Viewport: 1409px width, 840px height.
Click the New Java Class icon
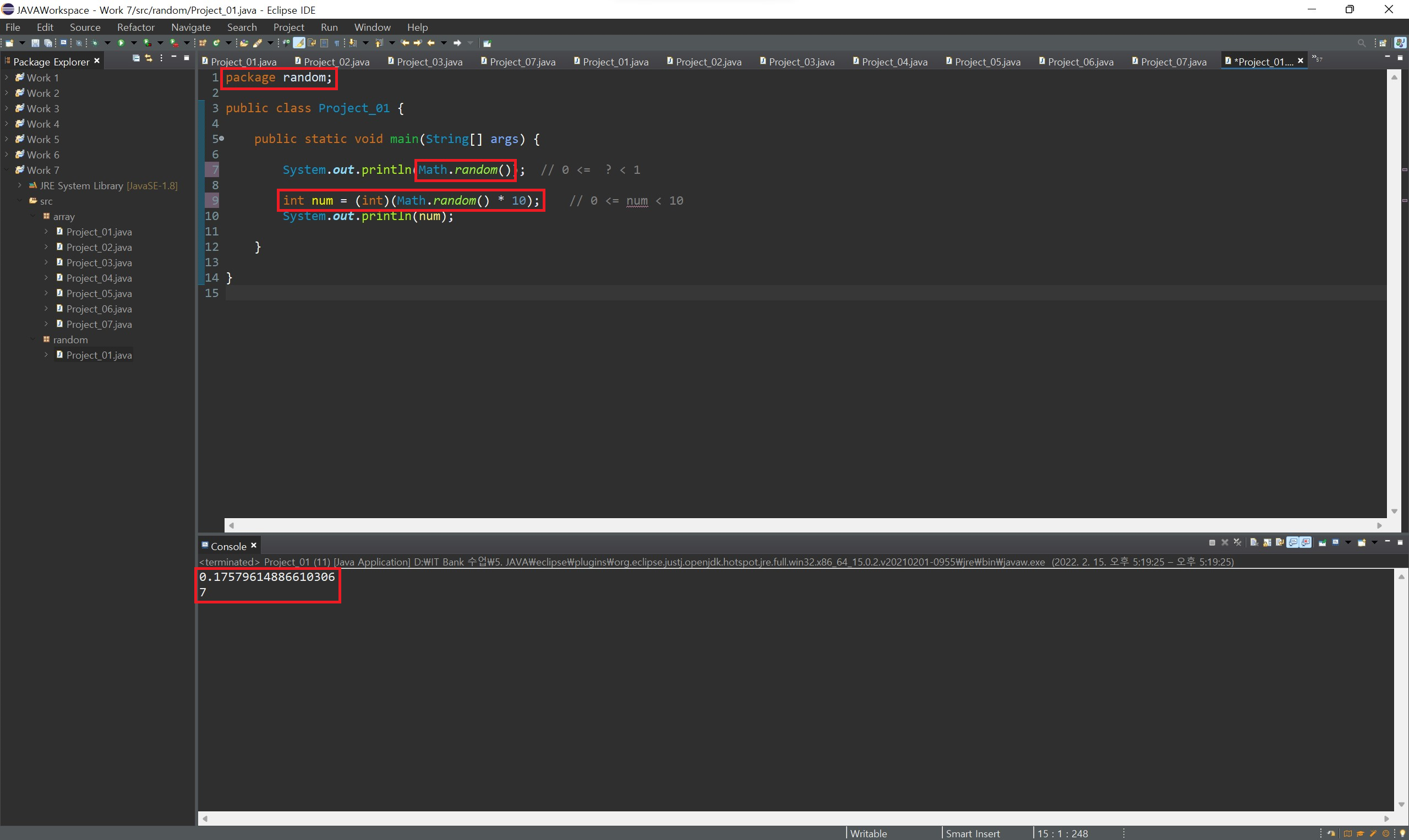pyautogui.click(x=216, y=43)
